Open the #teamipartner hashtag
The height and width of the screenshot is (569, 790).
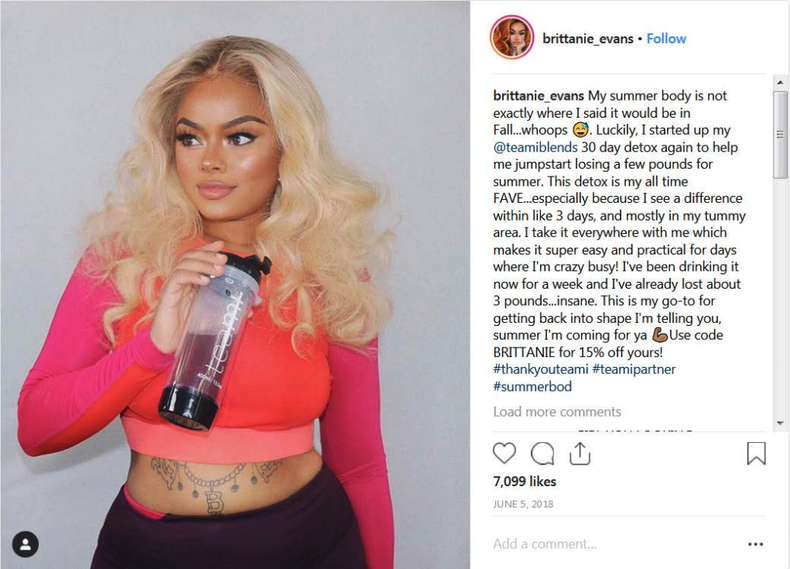[634, 369]
